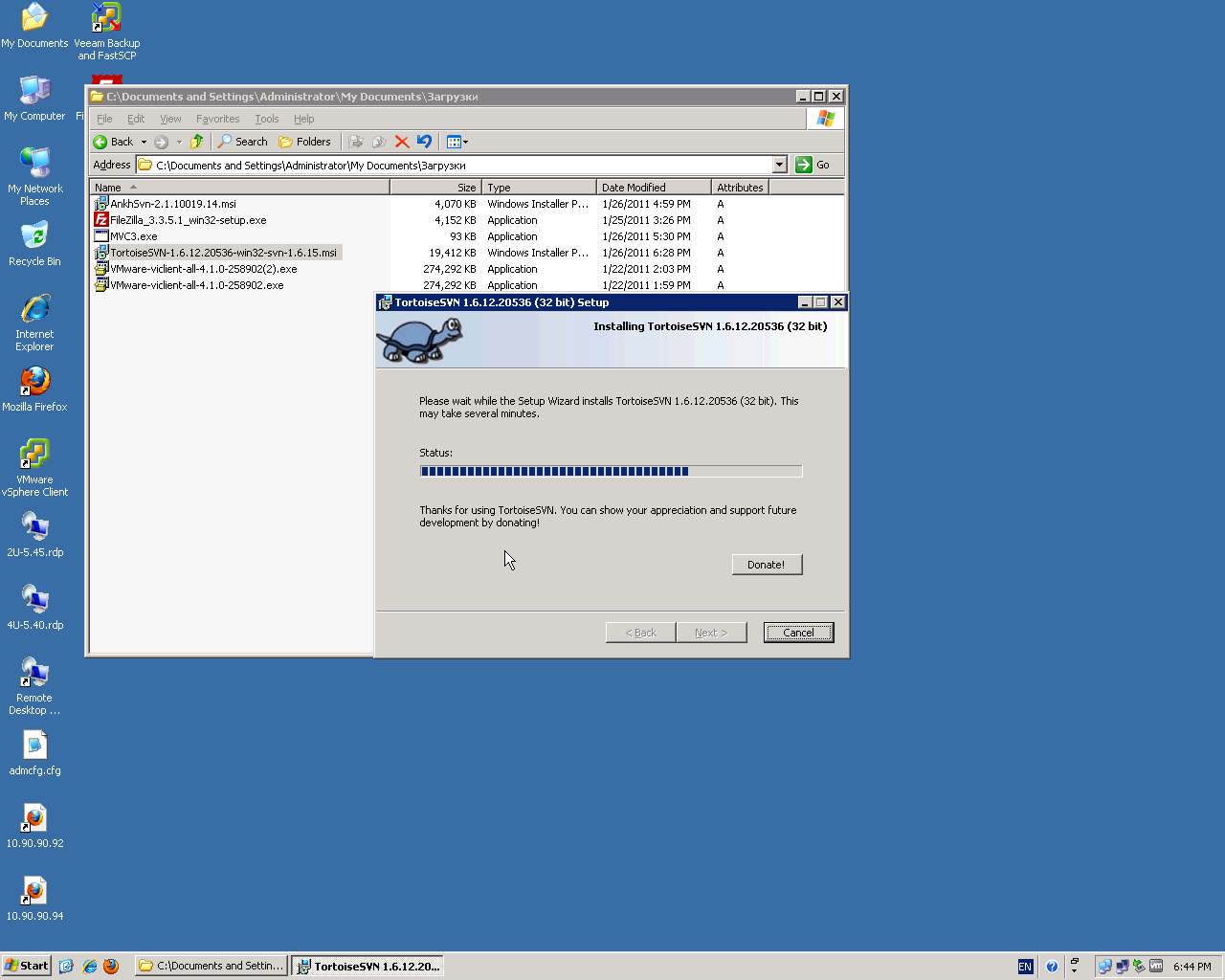Click the blue help icon in taskbar
1225x980 pixels.
point(1052,967)
